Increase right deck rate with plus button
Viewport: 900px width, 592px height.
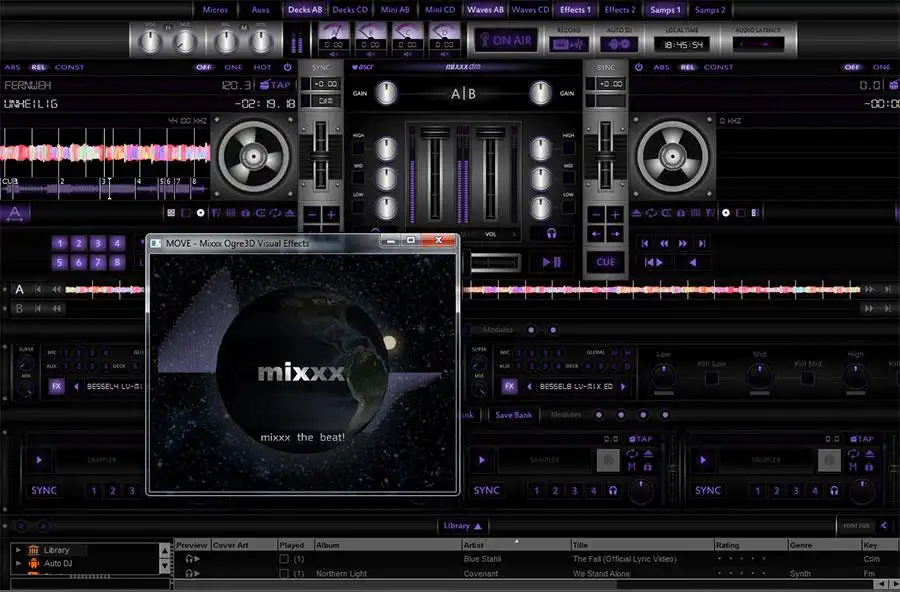615,215
